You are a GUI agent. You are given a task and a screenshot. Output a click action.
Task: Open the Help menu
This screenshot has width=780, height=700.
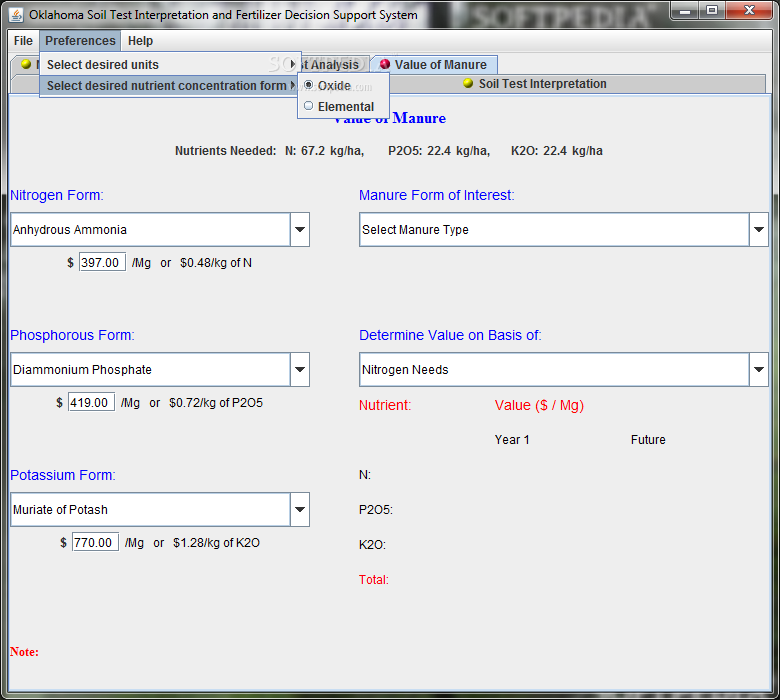140,41
